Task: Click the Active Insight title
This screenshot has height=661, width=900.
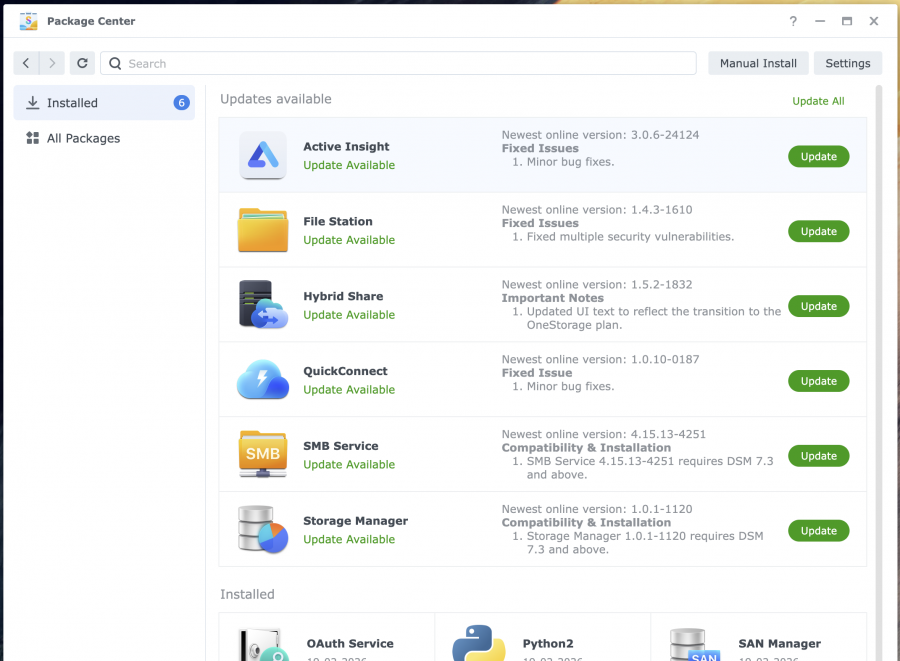Action: pos(346,147)
